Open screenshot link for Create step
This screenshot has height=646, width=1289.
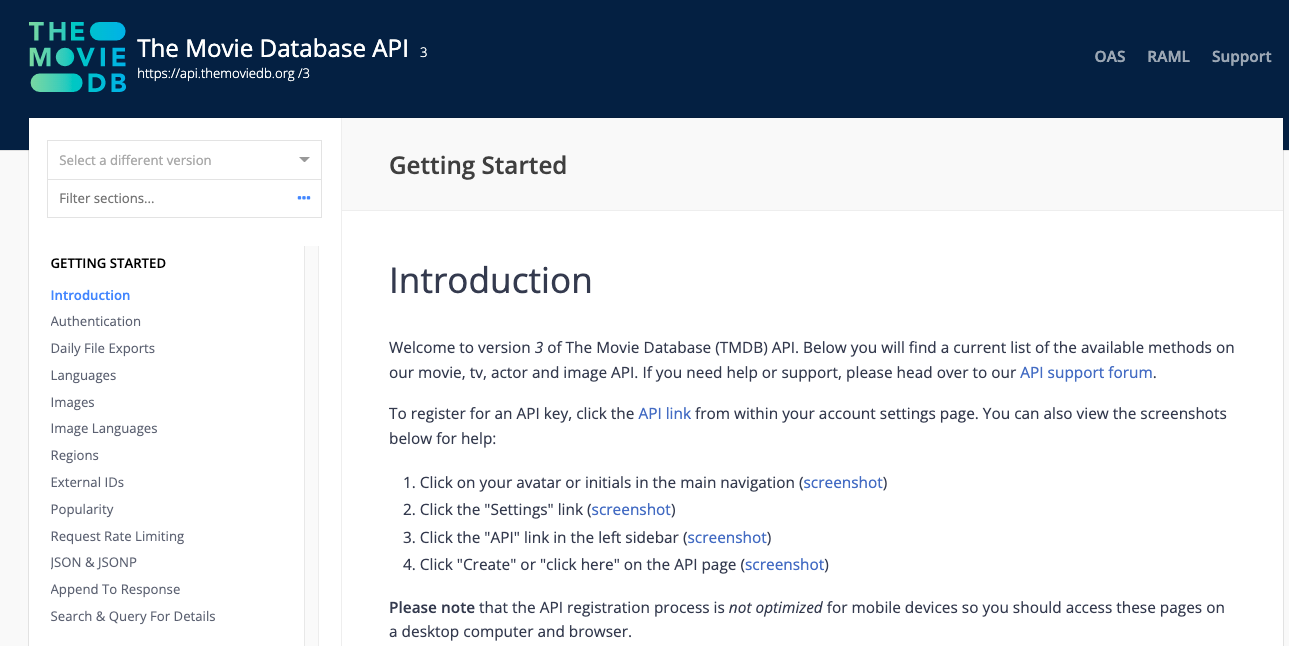(x=785, y=564)
